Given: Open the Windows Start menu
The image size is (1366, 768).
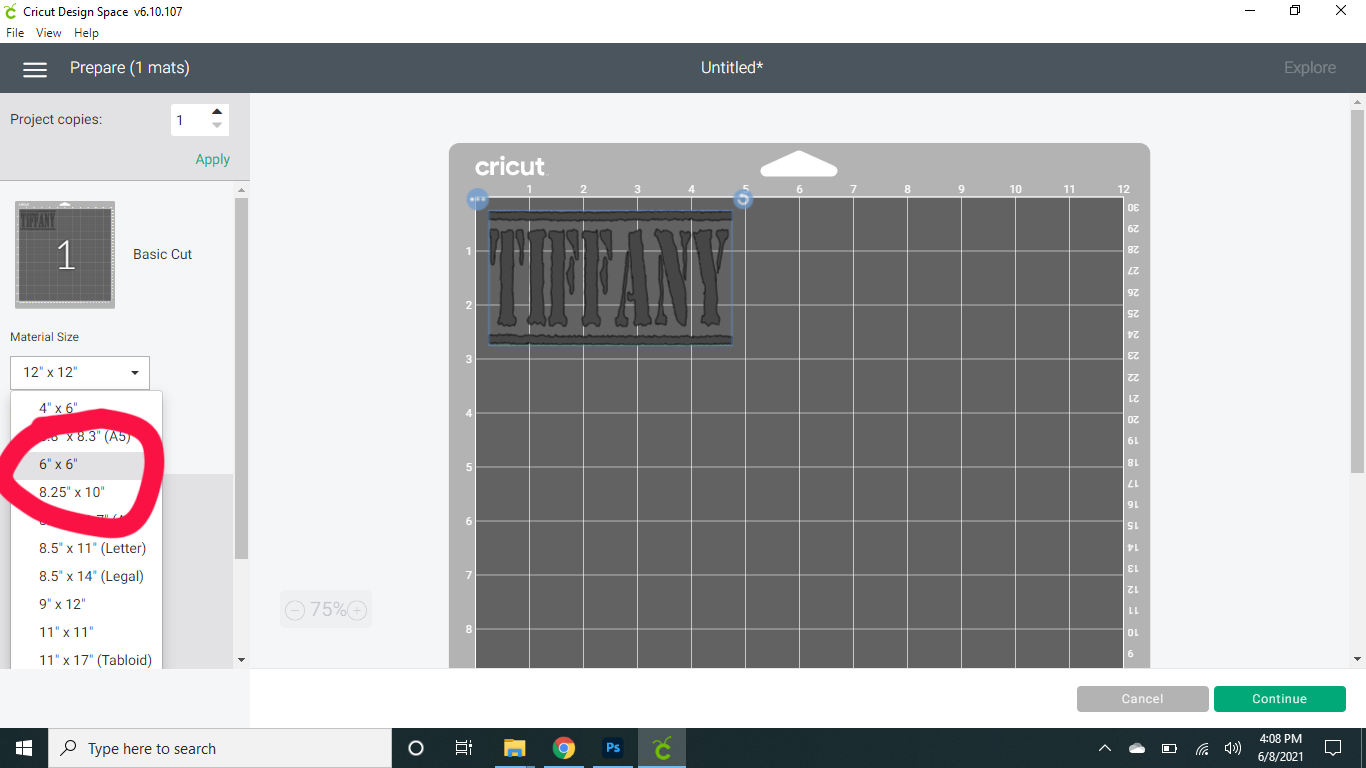Looking at the screenshot, I should tap(24, 748).
